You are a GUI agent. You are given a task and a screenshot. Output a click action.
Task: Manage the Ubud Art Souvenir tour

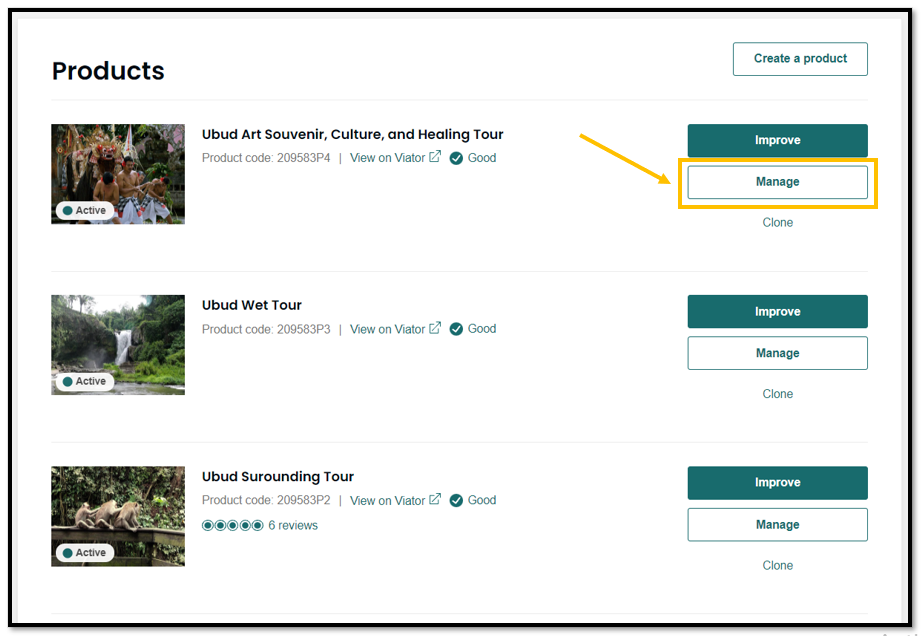[777, 182]
